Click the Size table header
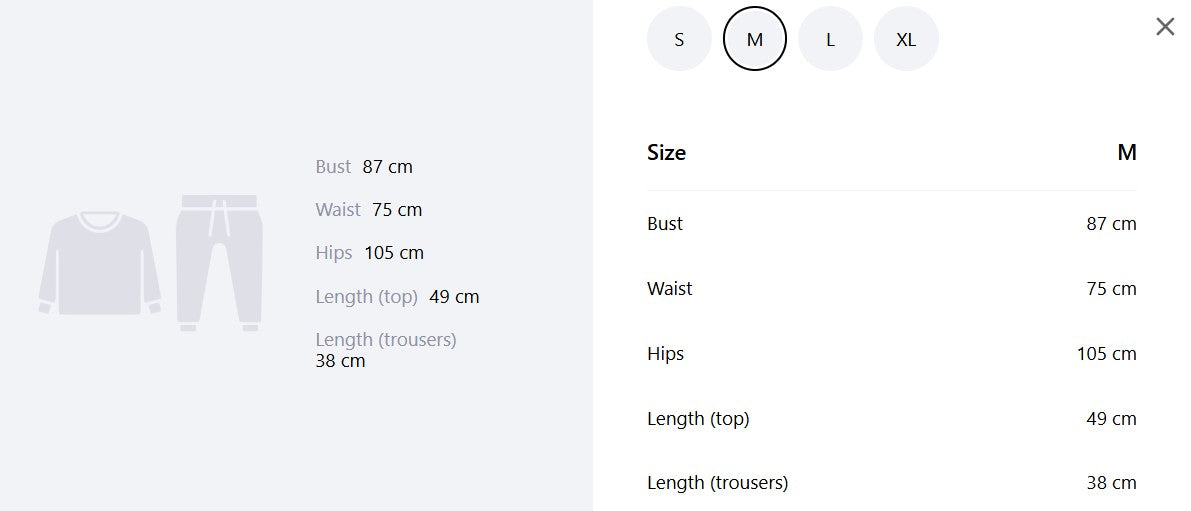The width and height of the screenshot is (1191, 511). tap(666, 153)
